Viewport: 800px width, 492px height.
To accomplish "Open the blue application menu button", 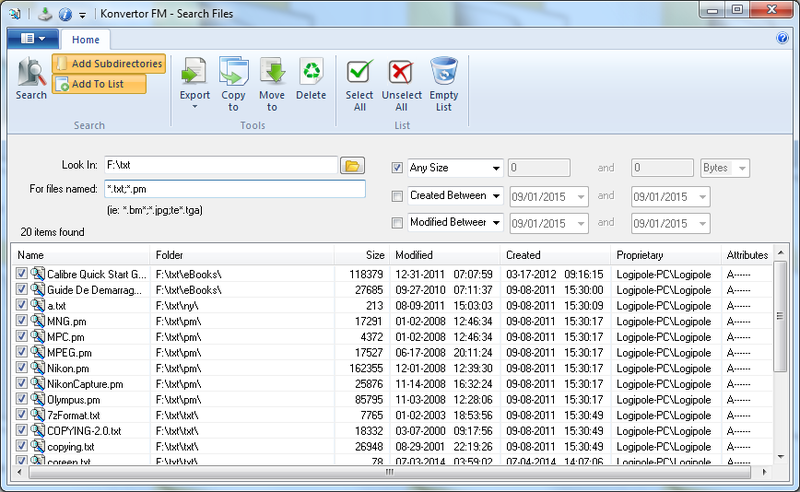I will (x=33, y=38).
